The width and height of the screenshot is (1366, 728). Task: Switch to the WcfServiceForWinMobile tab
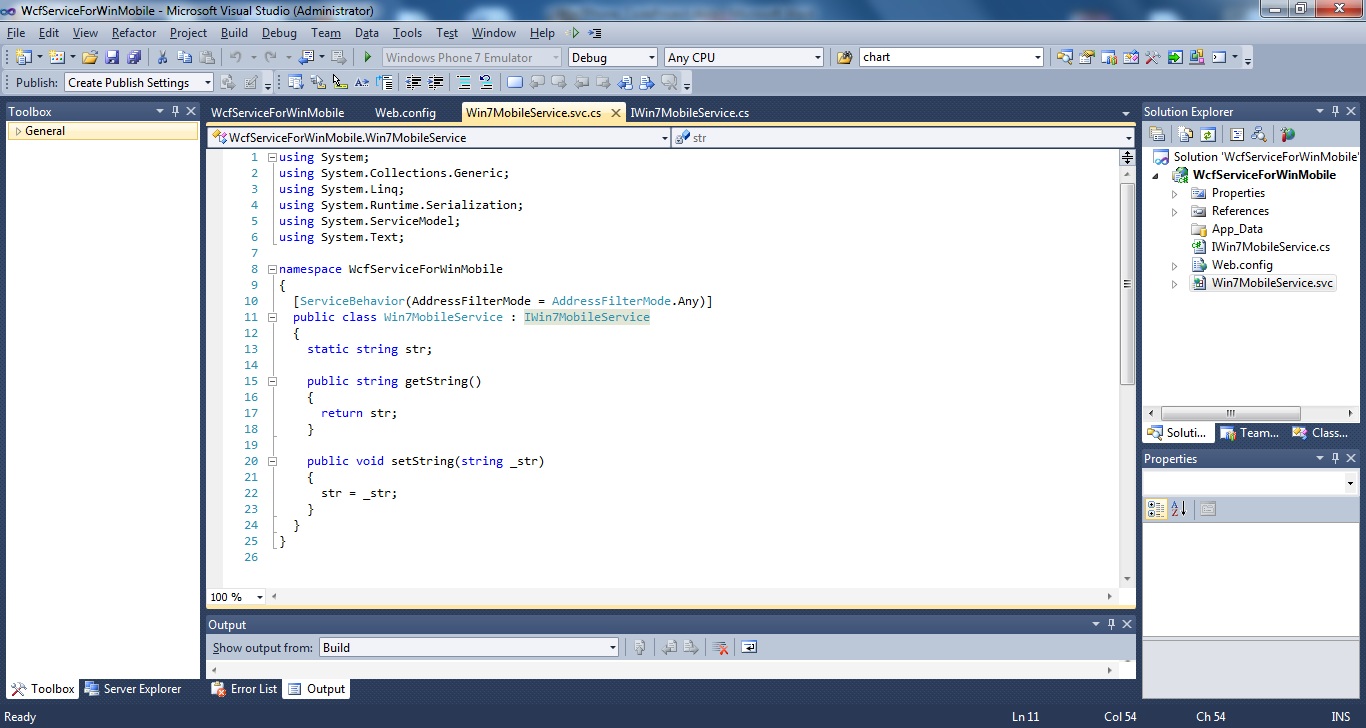click(278, 113)
